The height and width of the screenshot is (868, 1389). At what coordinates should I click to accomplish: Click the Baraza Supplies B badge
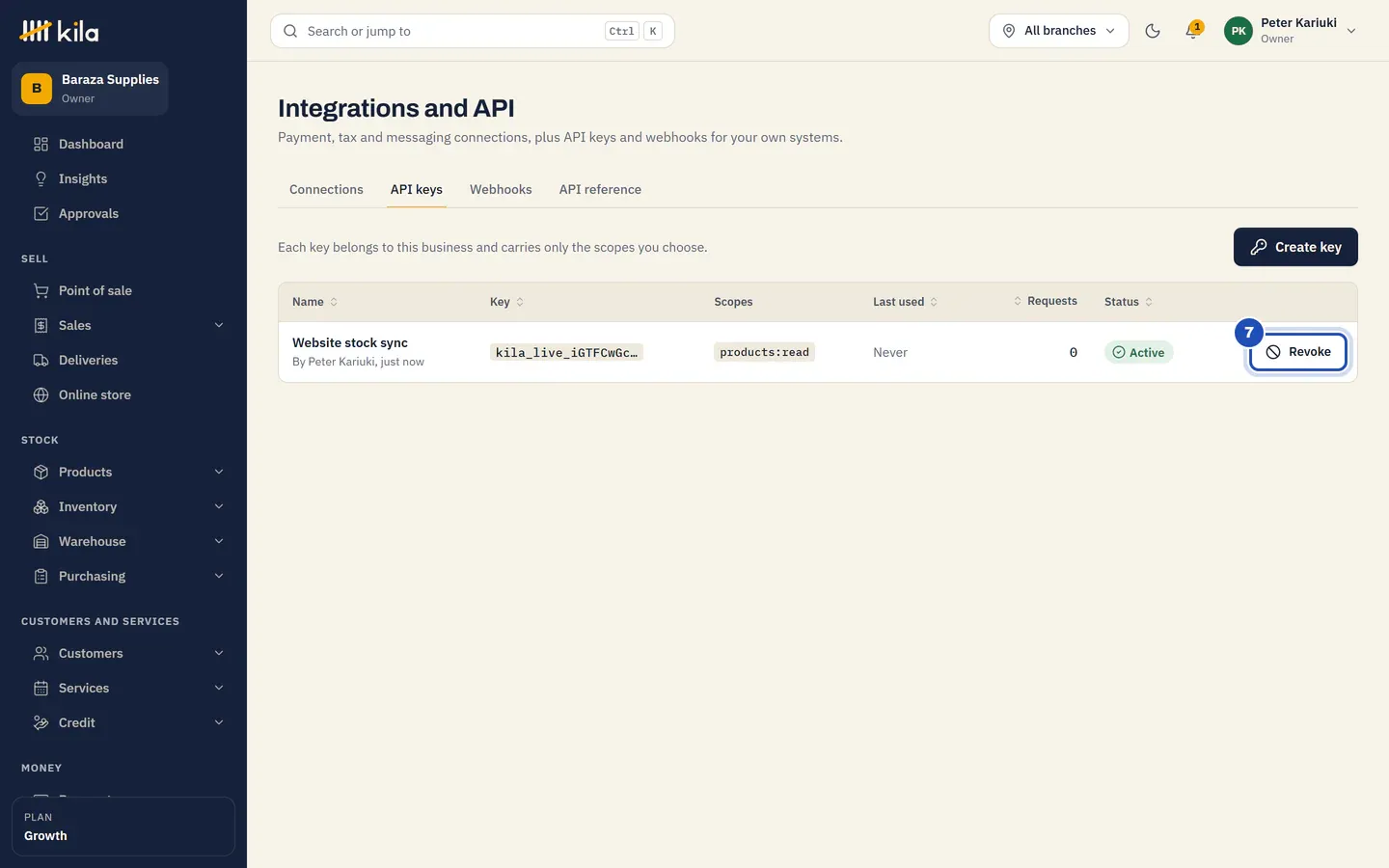(37, 88)
